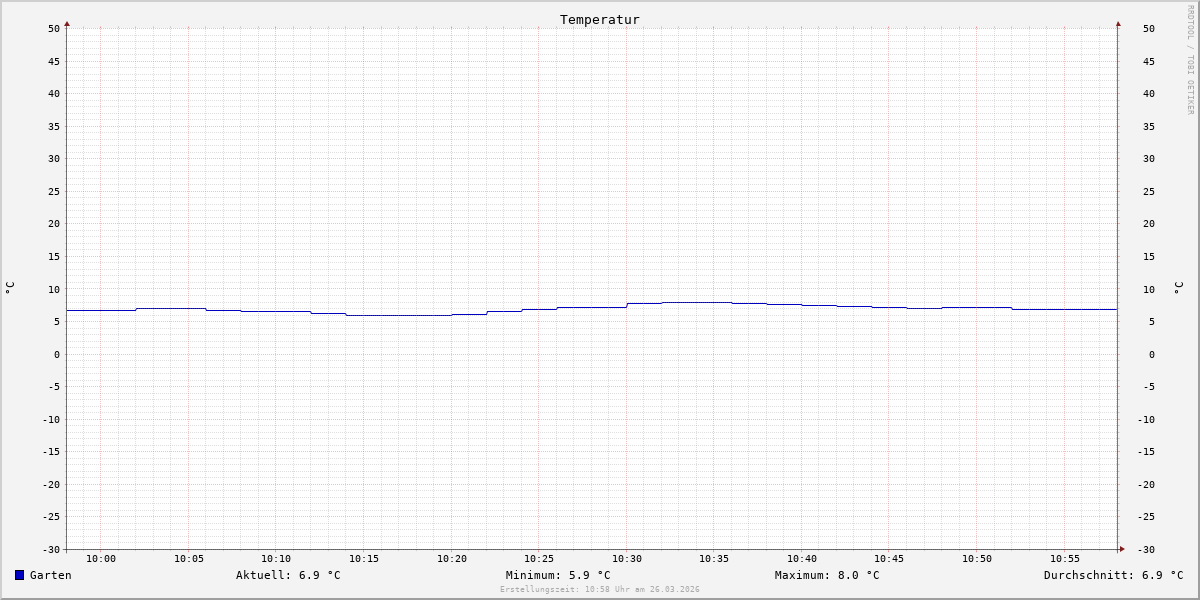This screenshot has width=1200, height=600.
Task: Click the 10:15 time axis label
Action: click(364, 559)
